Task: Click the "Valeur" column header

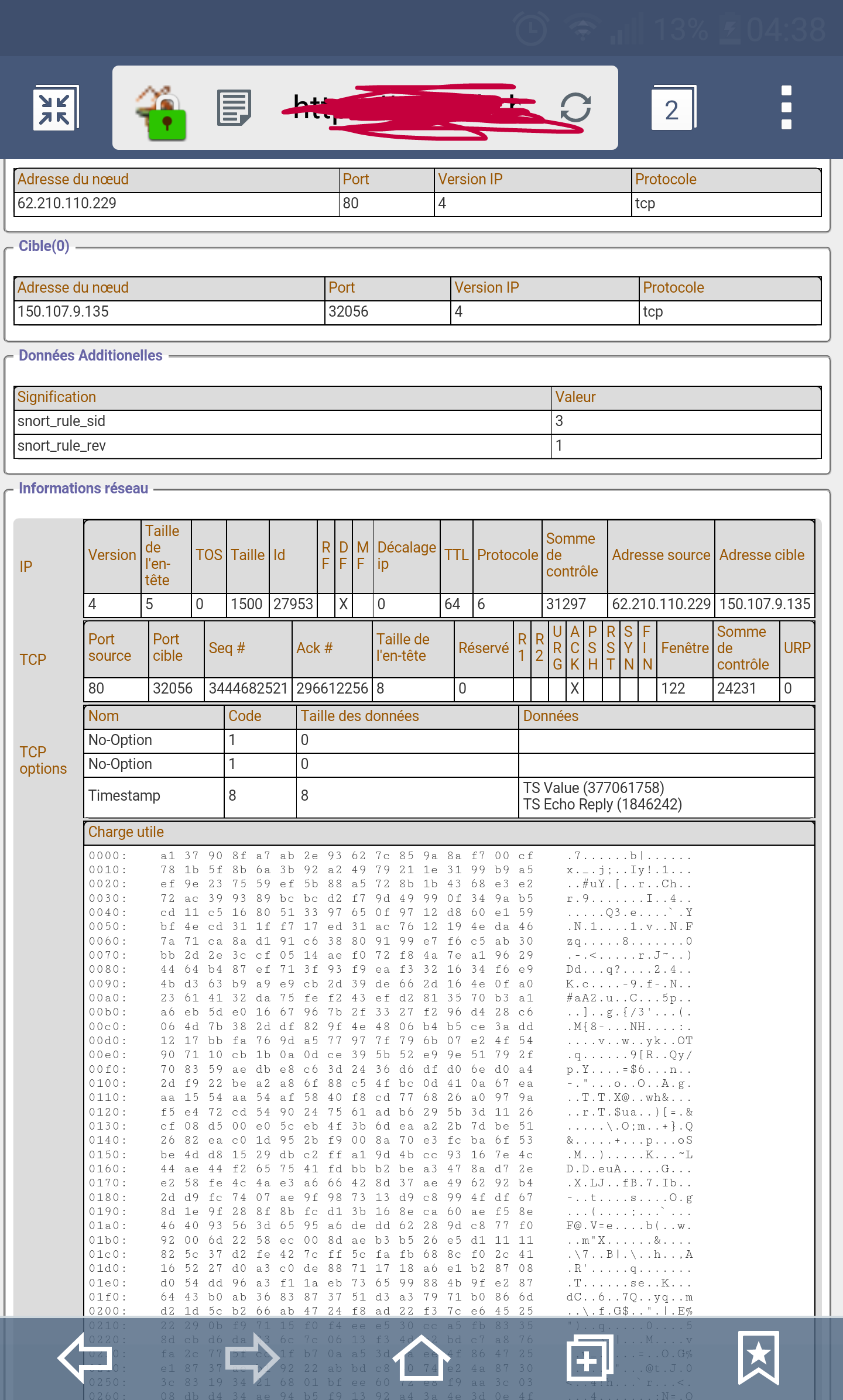Action: tap(687, 397)
